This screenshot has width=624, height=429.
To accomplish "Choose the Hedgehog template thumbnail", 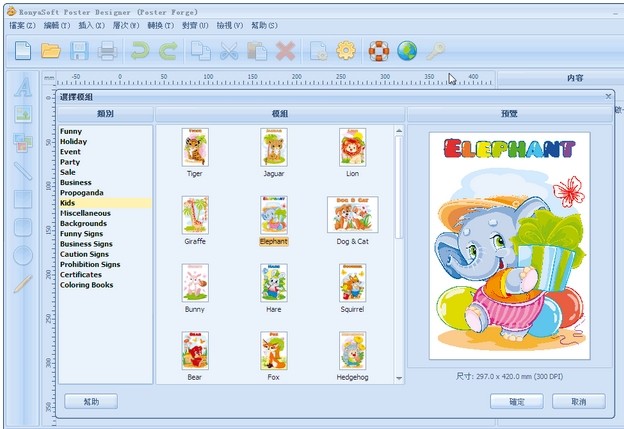I will point(353,351).
